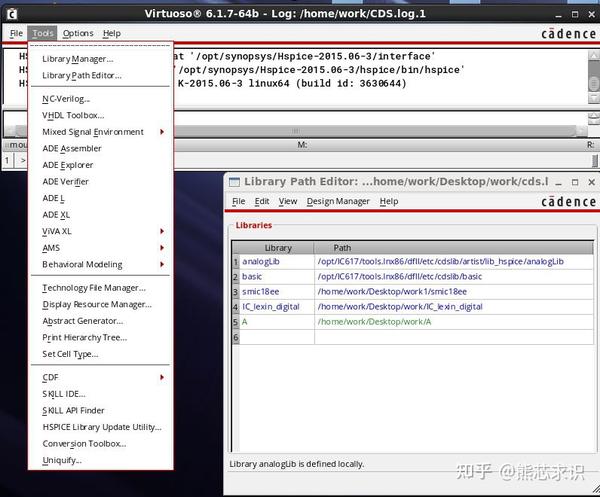The height and width of the screenshot is (497, 600).
Task: Open the SKILL API Finder
Action: [x=73, y=411]
